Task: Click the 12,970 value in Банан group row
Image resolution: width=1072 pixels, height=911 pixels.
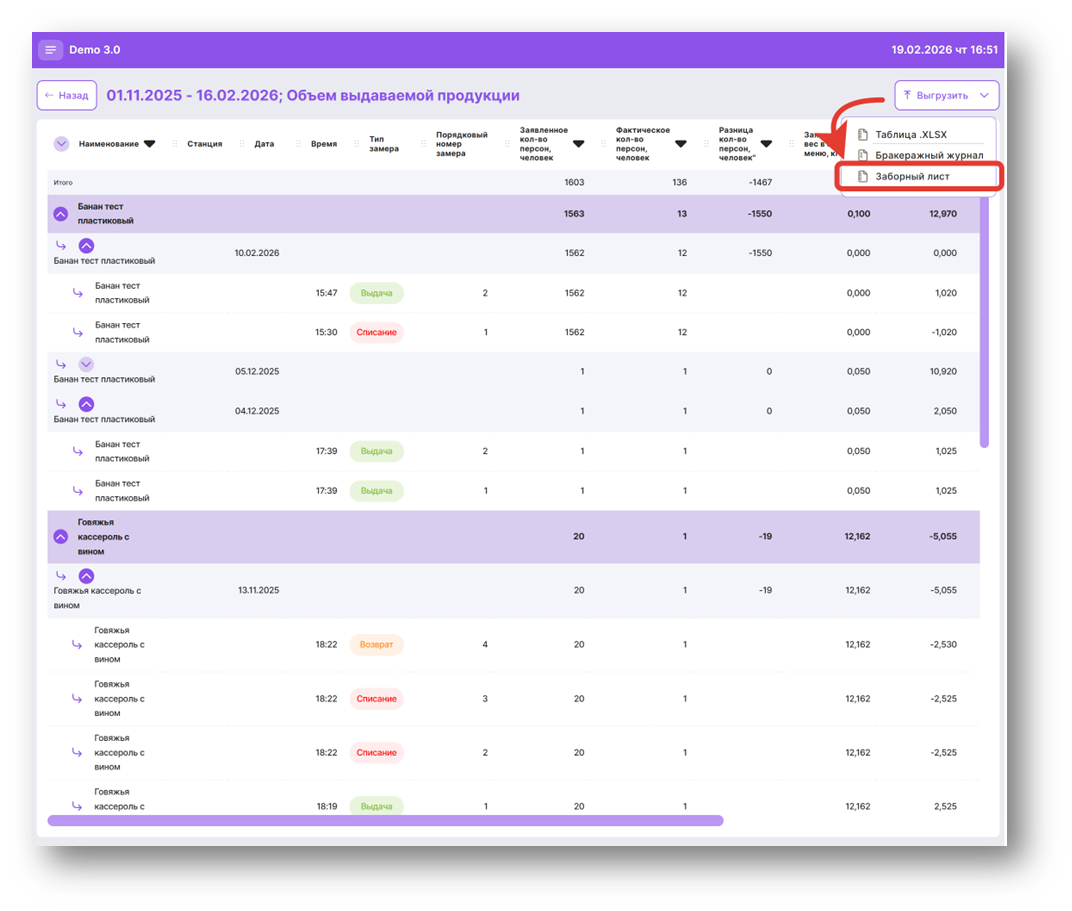Action: coord(943,214)
